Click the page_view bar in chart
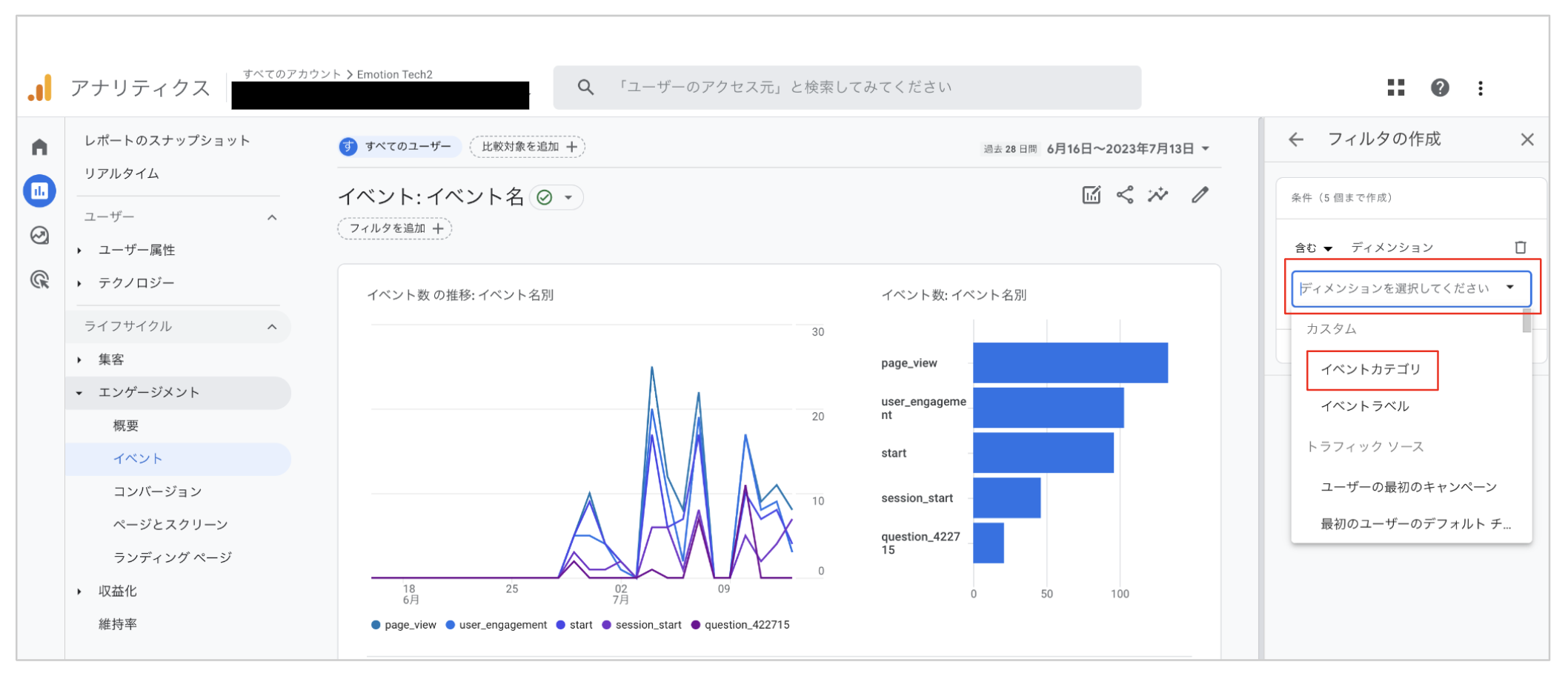The image size is (1568, 682). 1070,362
